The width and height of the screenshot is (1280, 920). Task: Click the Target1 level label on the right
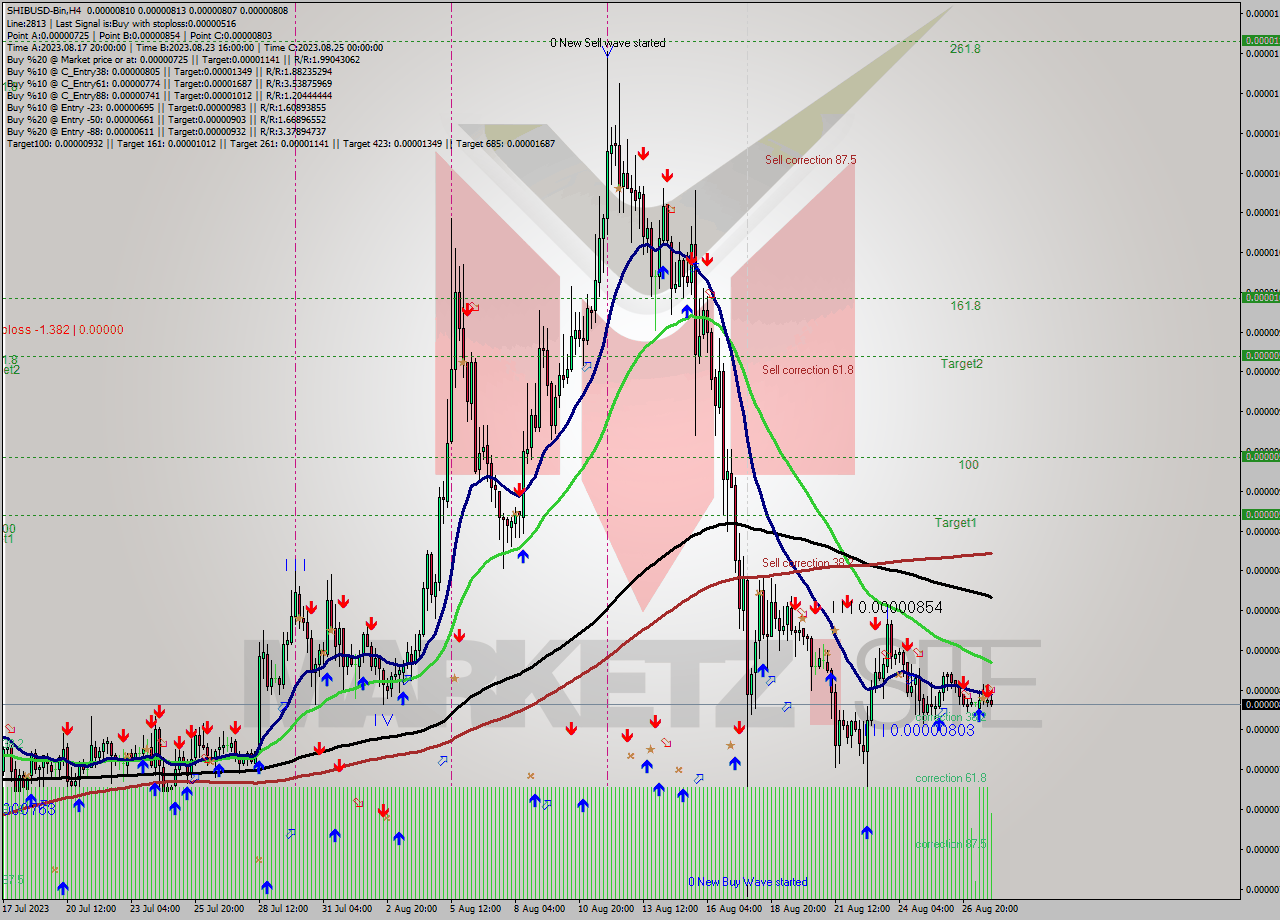click(x=956, y=522)
